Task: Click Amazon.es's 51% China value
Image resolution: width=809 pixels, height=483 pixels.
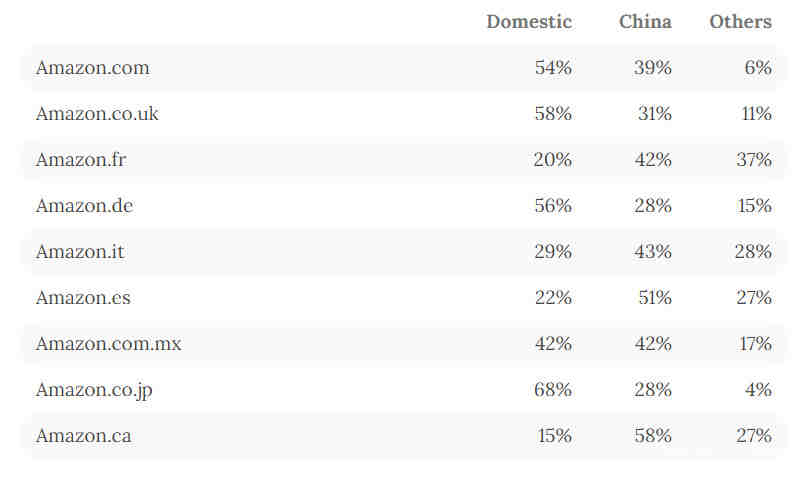Action: click(x=655, y=297)
